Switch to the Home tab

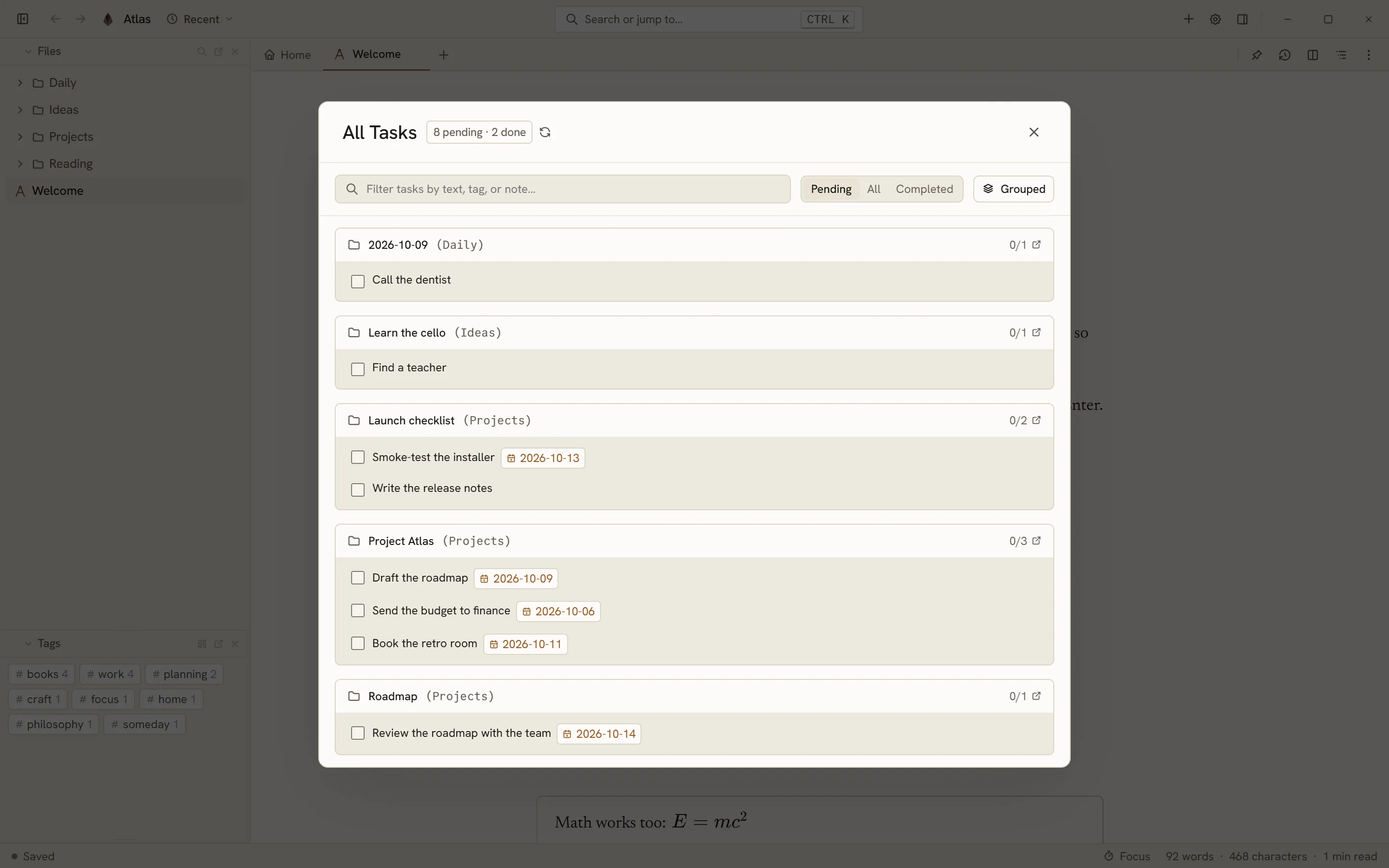coord(287,54)
